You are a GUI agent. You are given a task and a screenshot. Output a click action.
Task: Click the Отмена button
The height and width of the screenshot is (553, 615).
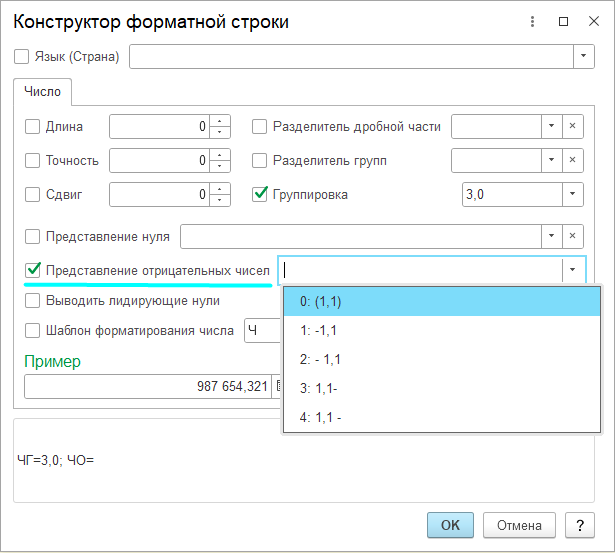point(519,525)
